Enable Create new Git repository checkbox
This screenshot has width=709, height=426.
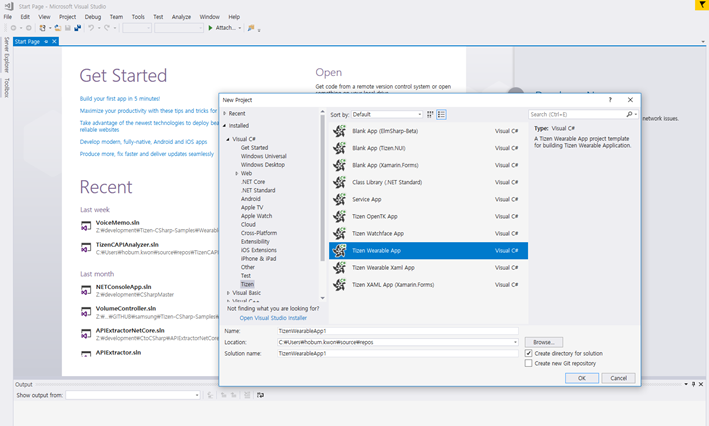click(528, 363)
